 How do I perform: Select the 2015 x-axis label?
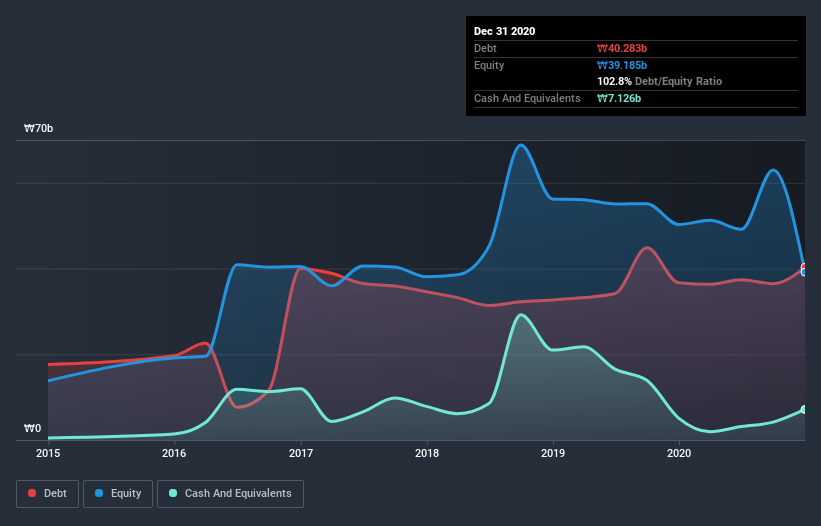[48, 453]
